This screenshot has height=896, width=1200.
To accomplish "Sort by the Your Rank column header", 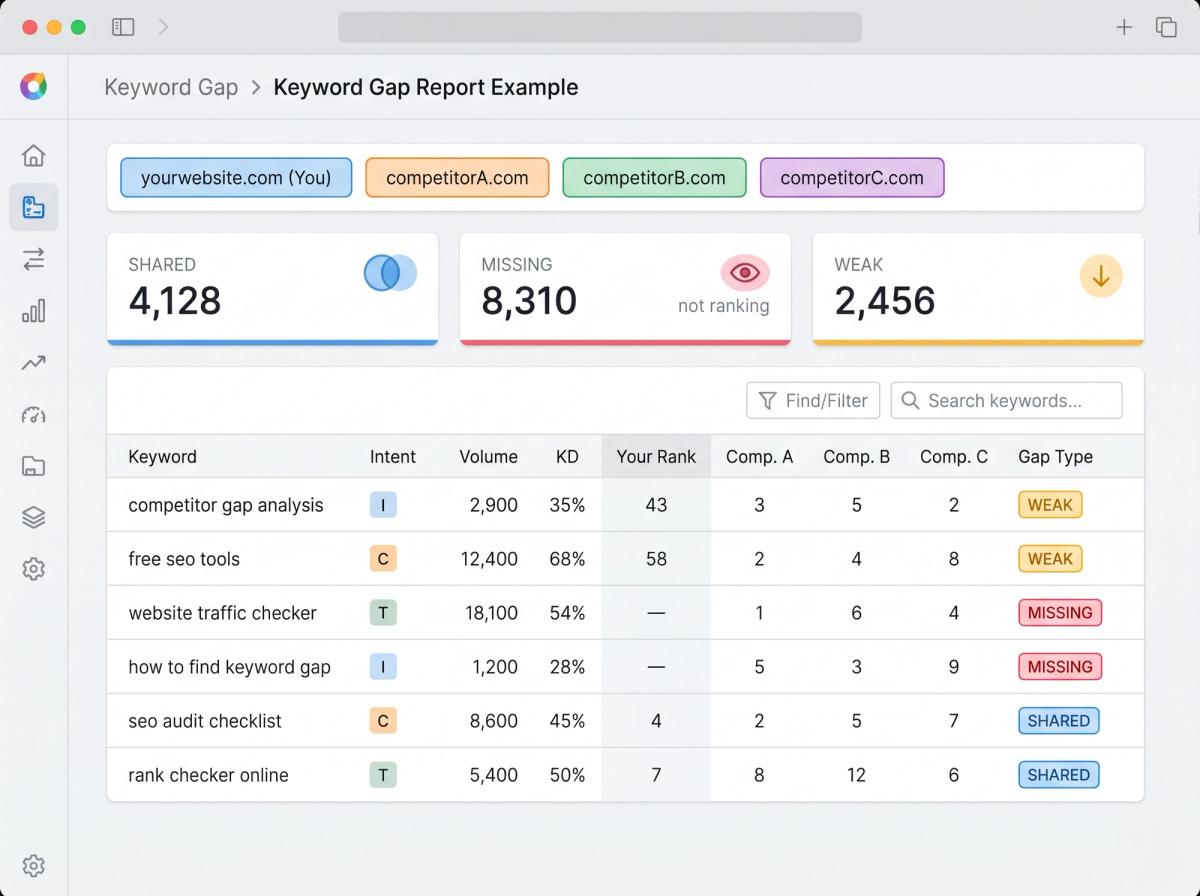I will [656, 457].
